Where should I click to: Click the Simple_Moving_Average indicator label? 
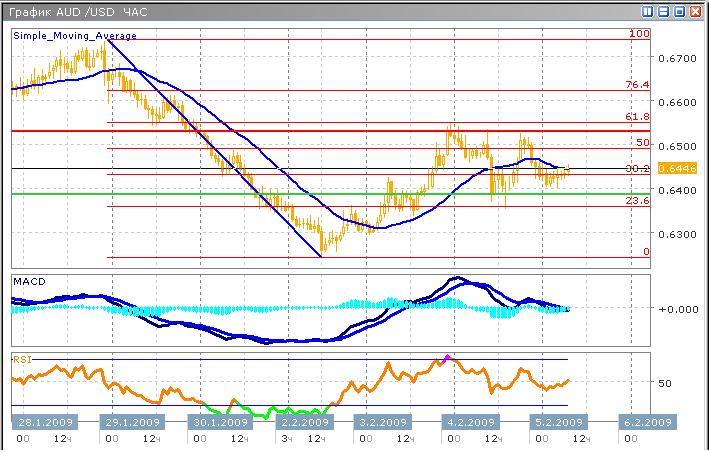75,35
